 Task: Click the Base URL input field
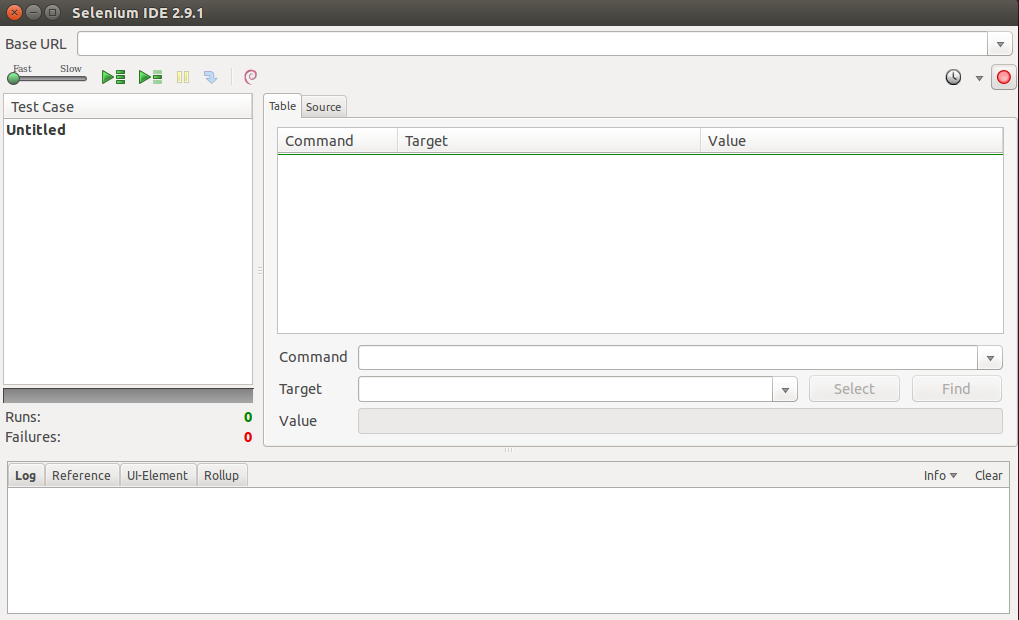[532, 44]
